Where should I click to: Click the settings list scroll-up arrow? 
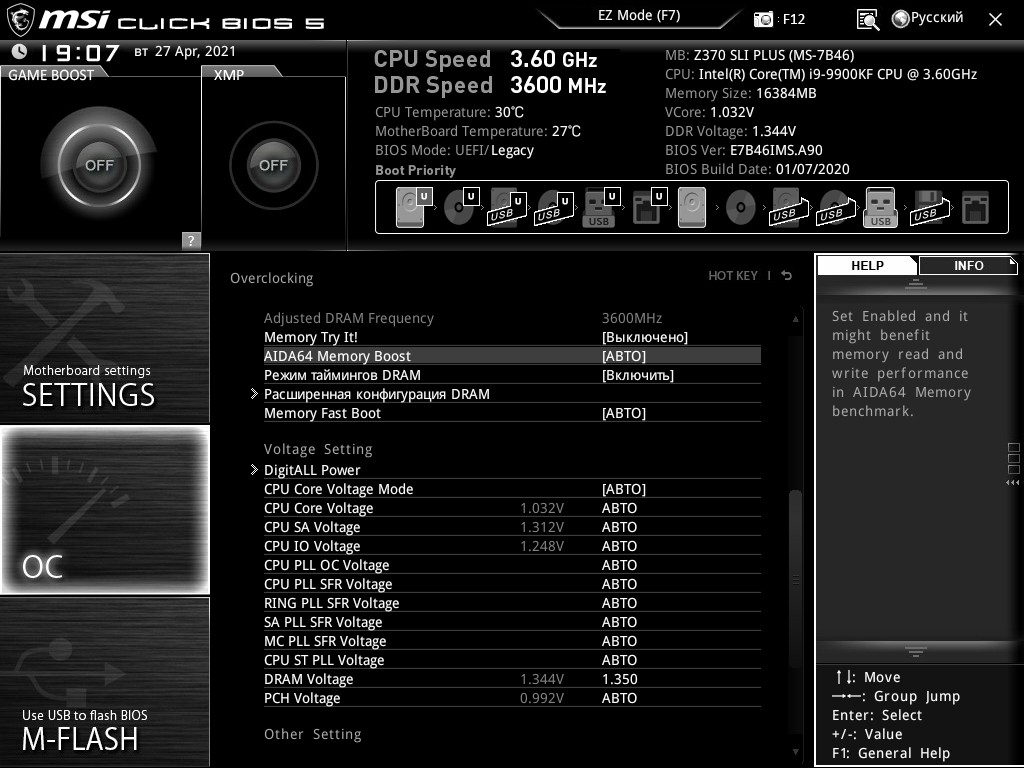795,319
